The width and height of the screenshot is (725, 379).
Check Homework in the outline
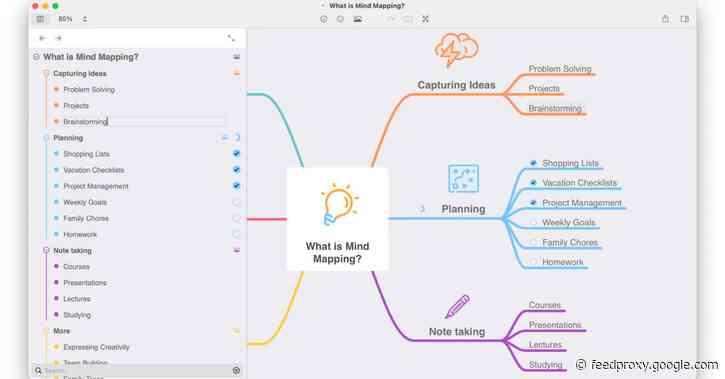[x=237, y=234]
